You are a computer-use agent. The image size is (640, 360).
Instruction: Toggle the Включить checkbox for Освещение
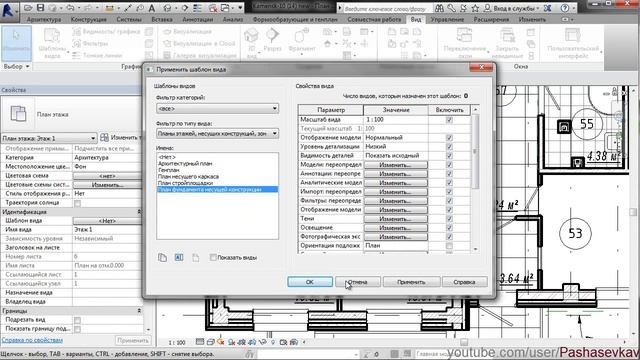tap(449, 227)
